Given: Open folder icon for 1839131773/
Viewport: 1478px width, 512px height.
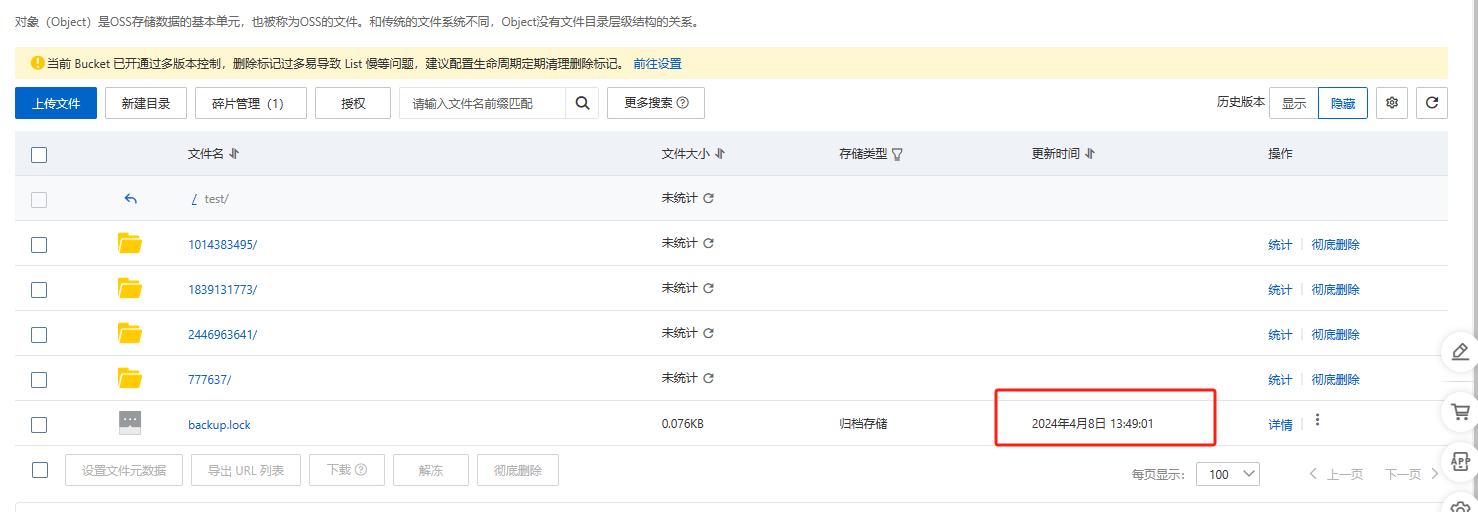Looking at the screenshot, I should point(130,288).
